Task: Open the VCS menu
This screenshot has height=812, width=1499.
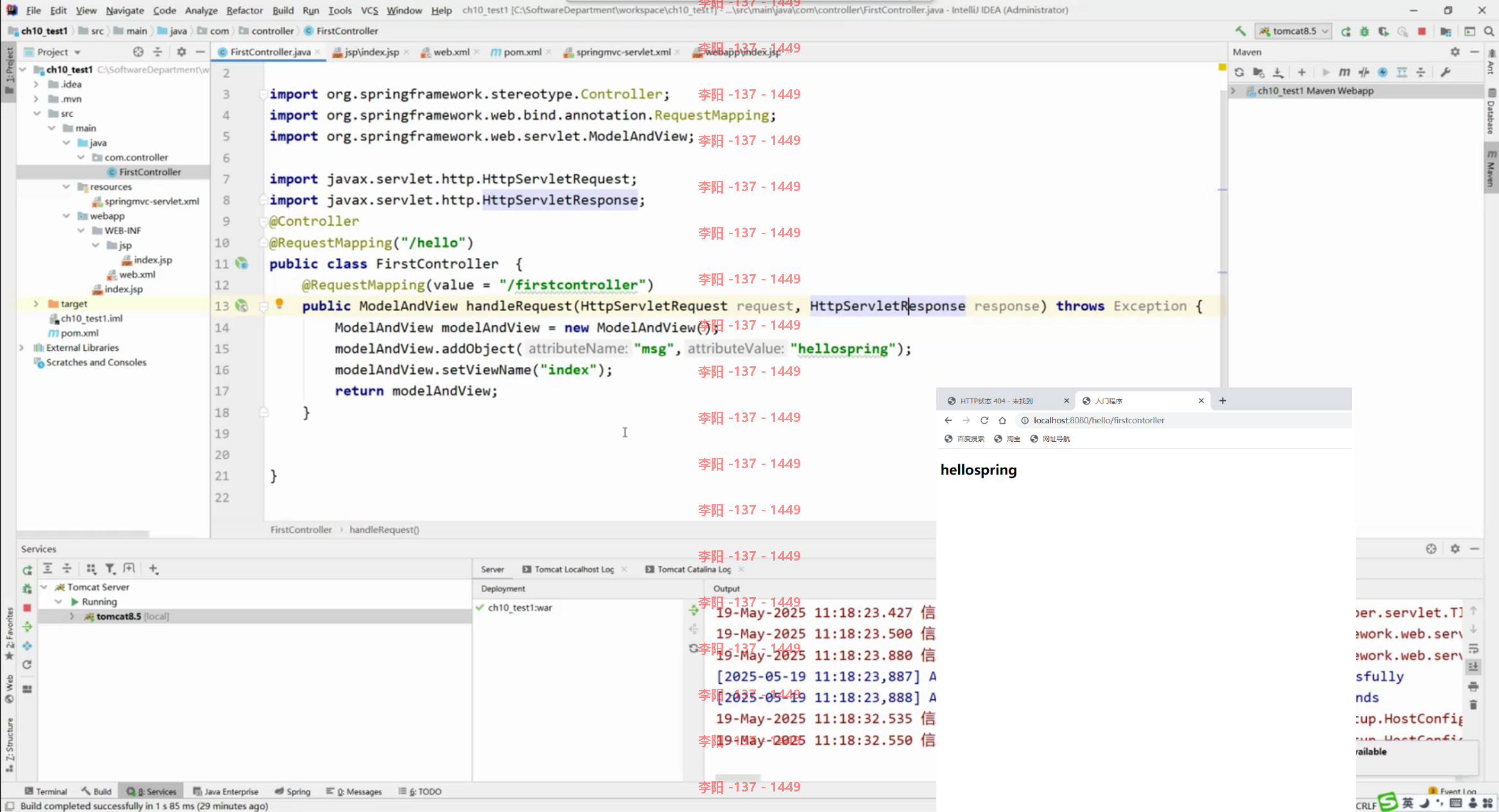Action: coord(369,10)
